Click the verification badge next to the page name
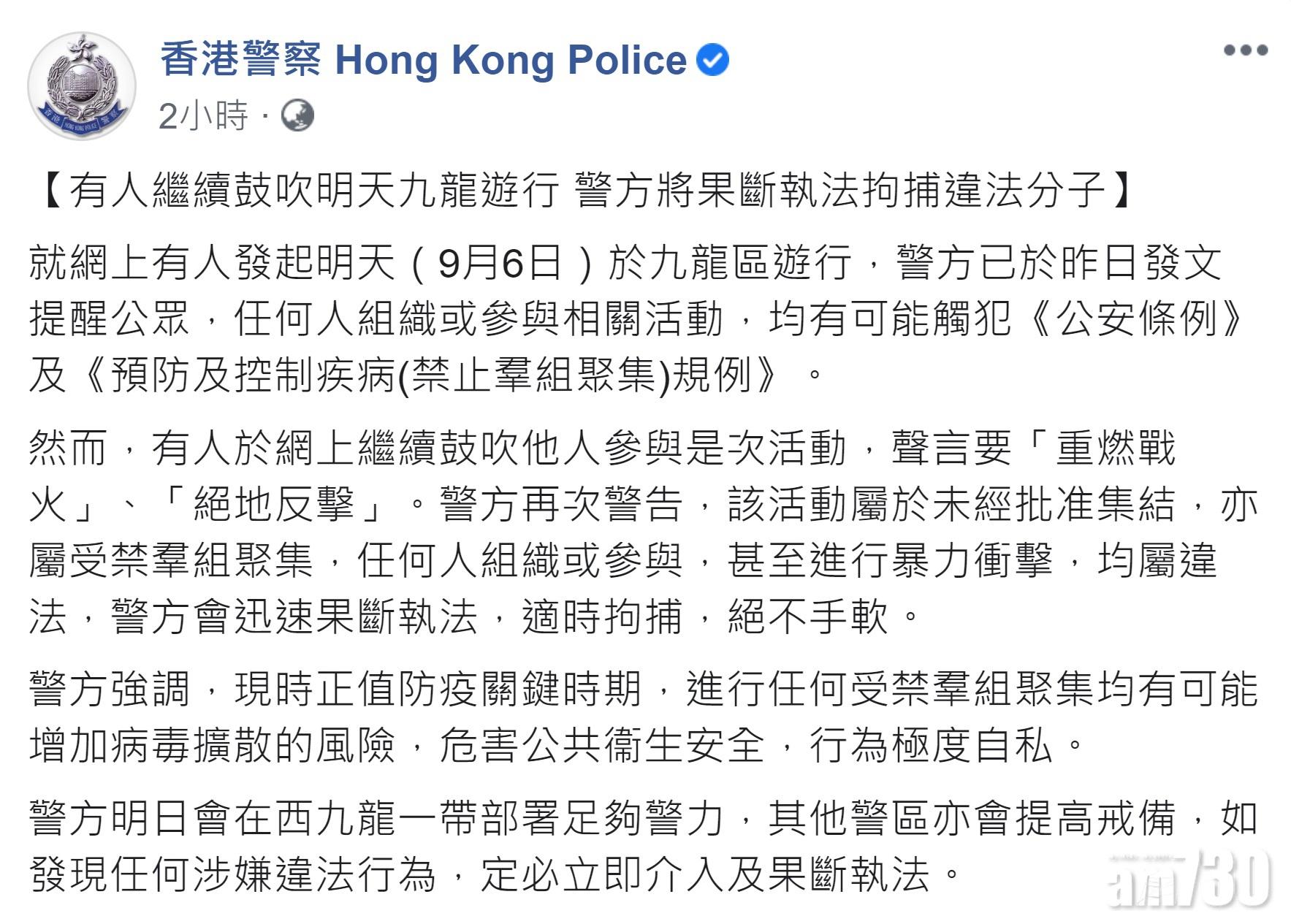The image size is (1291, 924). click(x=712, y=61)
